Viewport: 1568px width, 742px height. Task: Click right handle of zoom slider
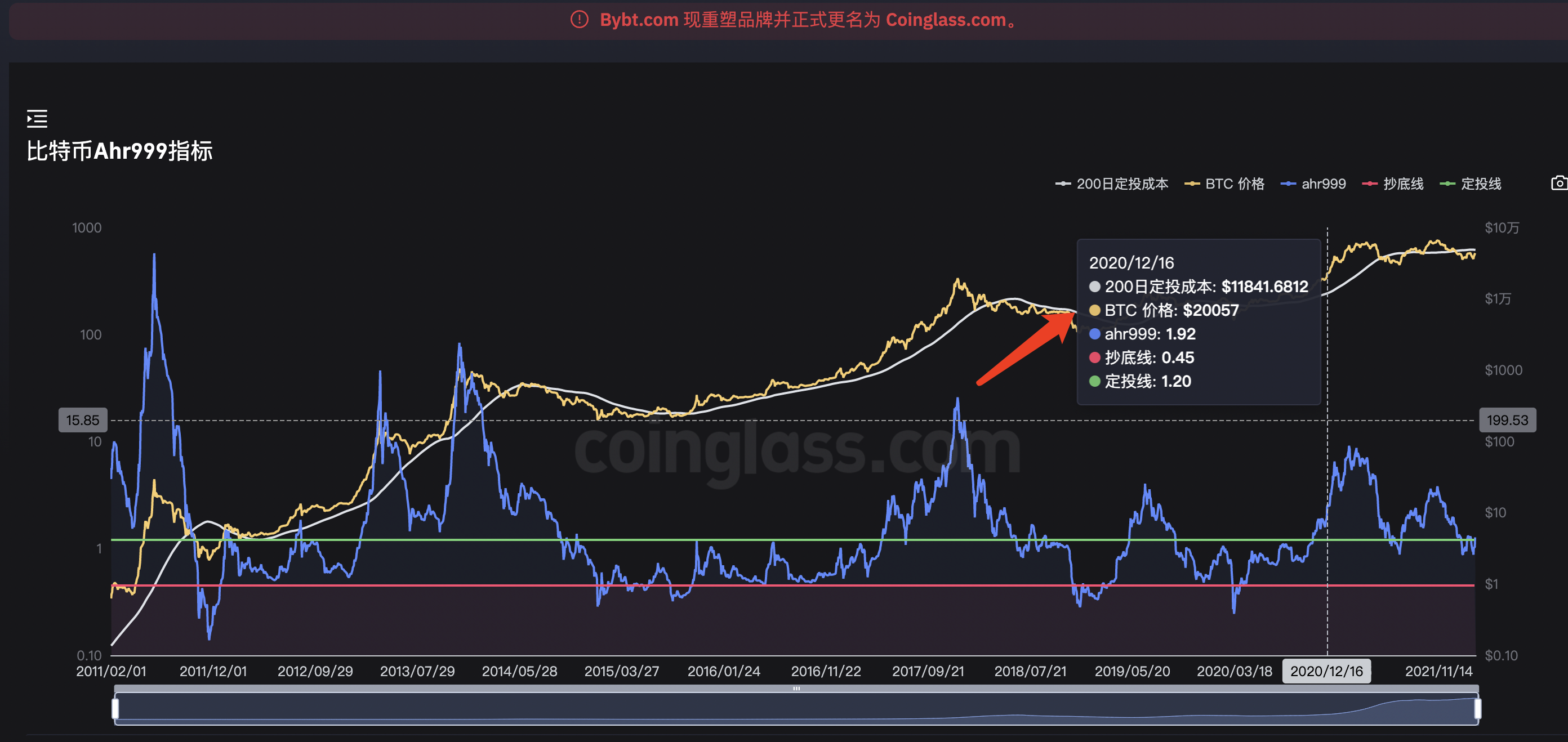1477,709
